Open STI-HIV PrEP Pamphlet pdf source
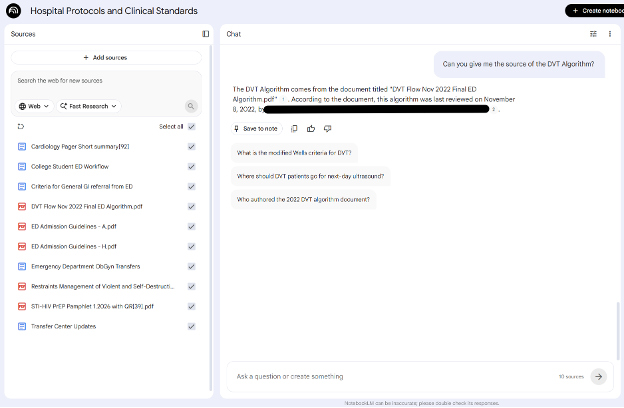The height and width of the screenshot is (408, 624). click(92, 306)
